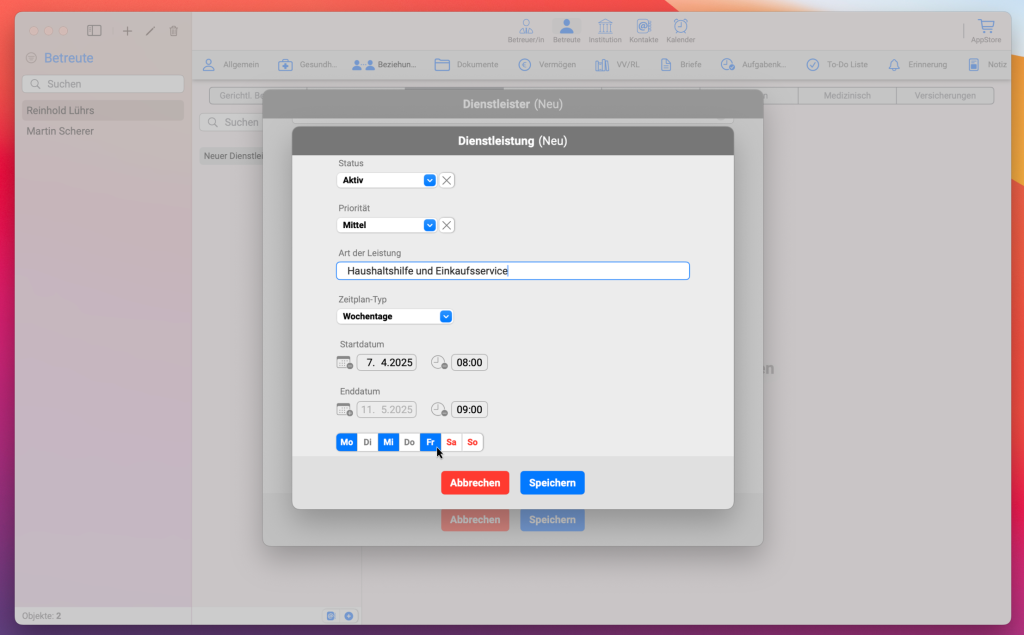Viewport: 1024px width, 635px height.
Task: Toggle the Sa weekday button
Action: coord(452,442)
